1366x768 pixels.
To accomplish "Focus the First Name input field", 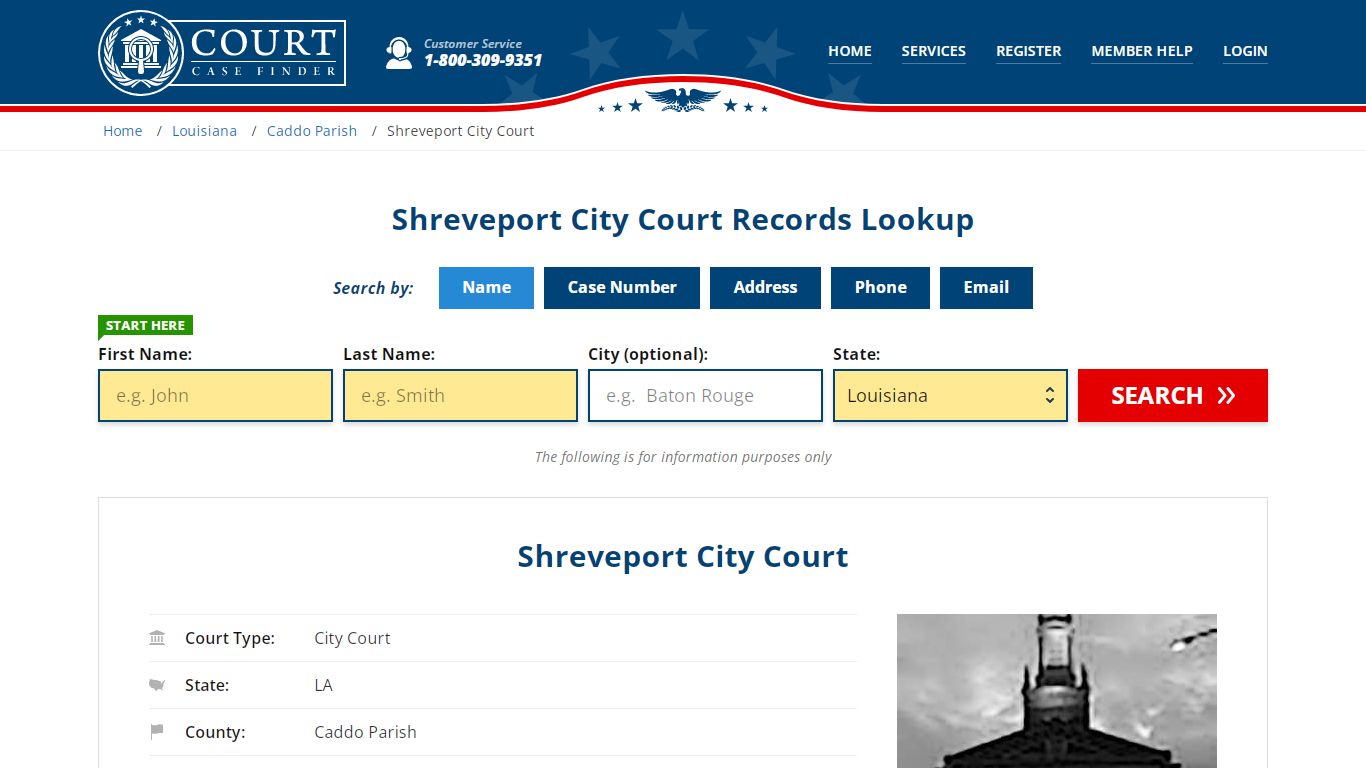I will pyautogui.click(x=215, y=395).
